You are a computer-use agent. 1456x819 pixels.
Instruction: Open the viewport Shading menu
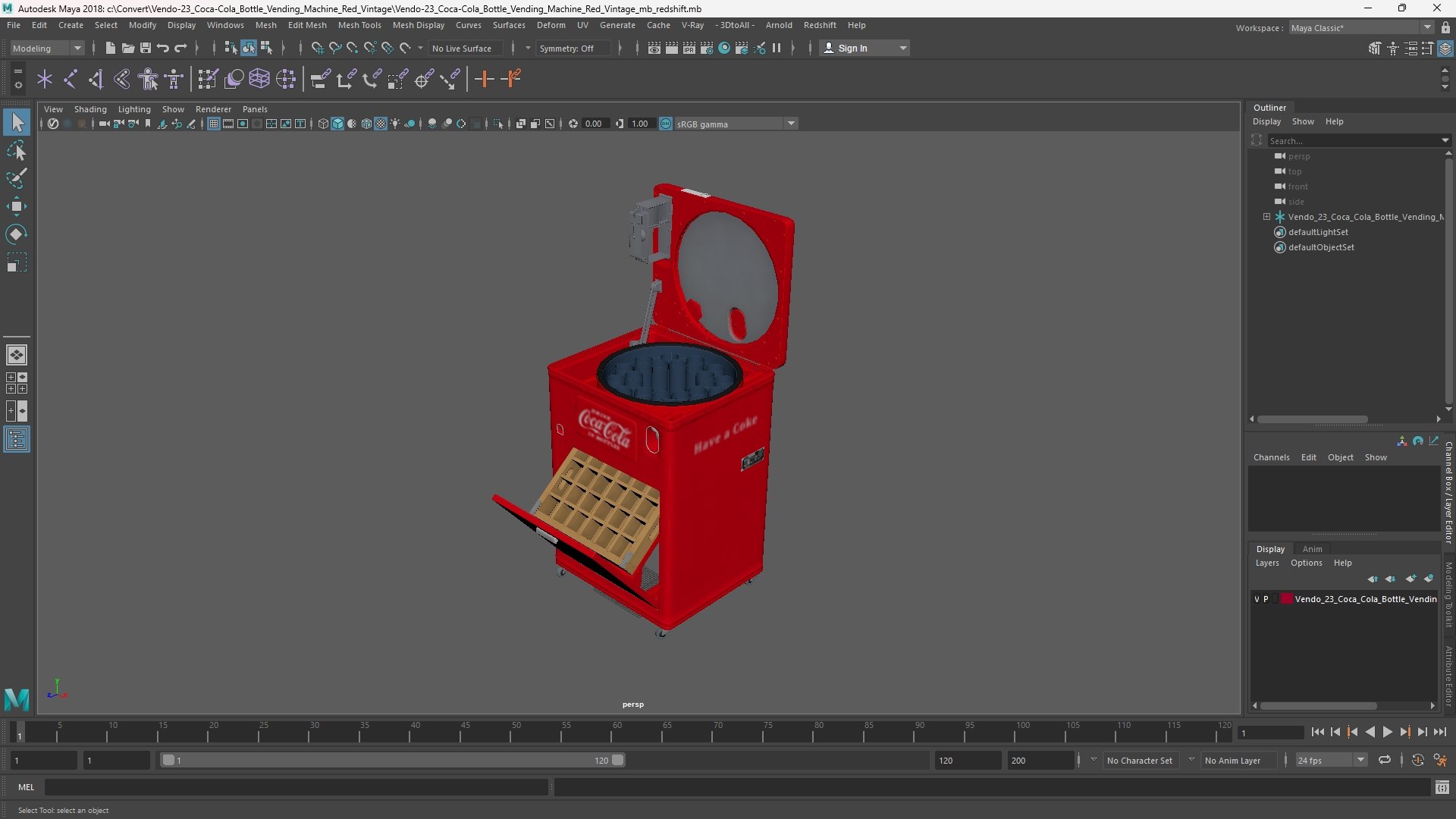pos(90,109)
